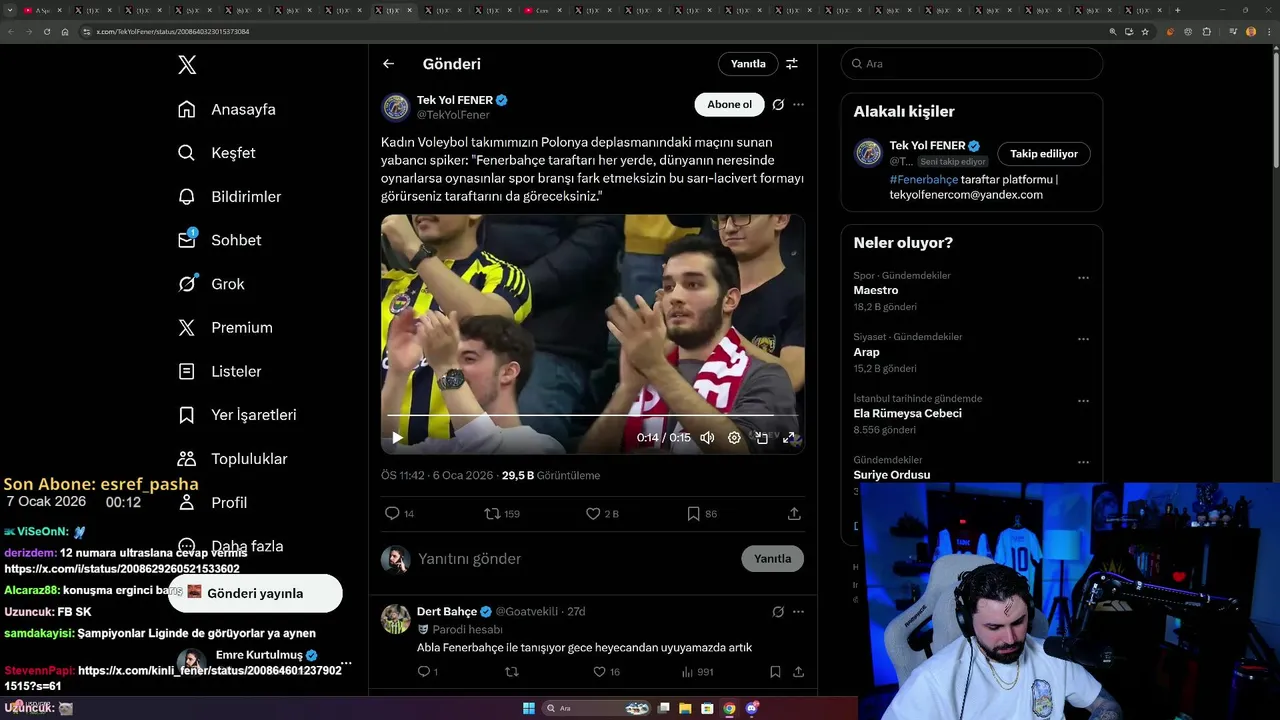The image size is (1280, 720).
Task: Open the #Fenerbahçe hashtag link
Action: (924, 179)
